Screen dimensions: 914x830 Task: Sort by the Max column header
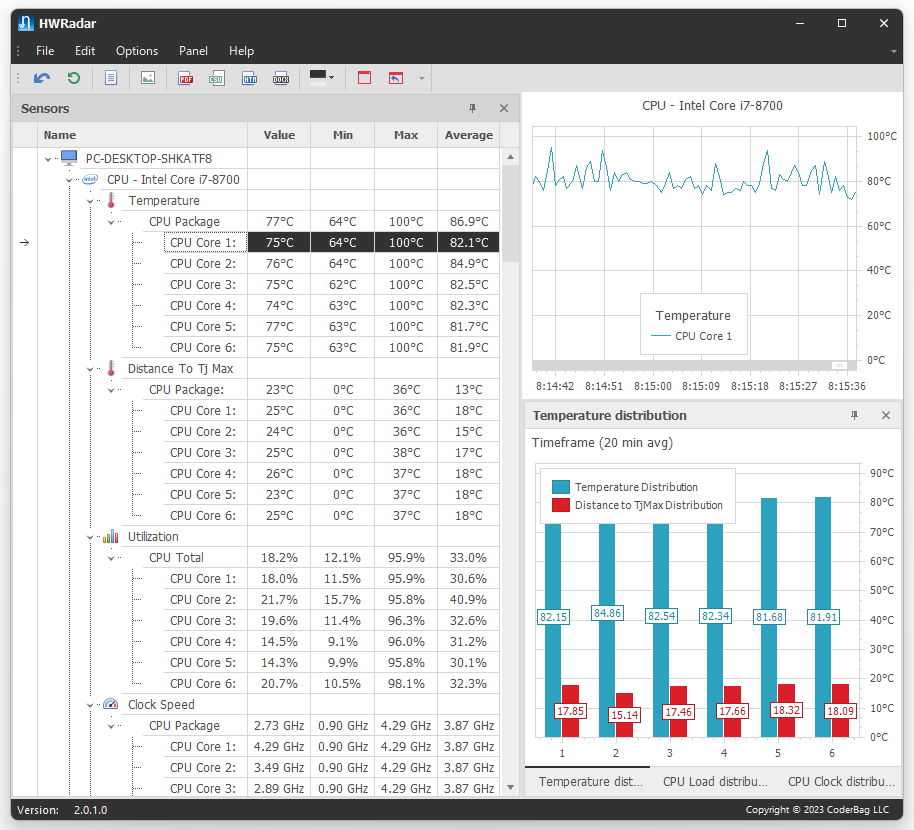pyautogui.click(x=406, y=135)
